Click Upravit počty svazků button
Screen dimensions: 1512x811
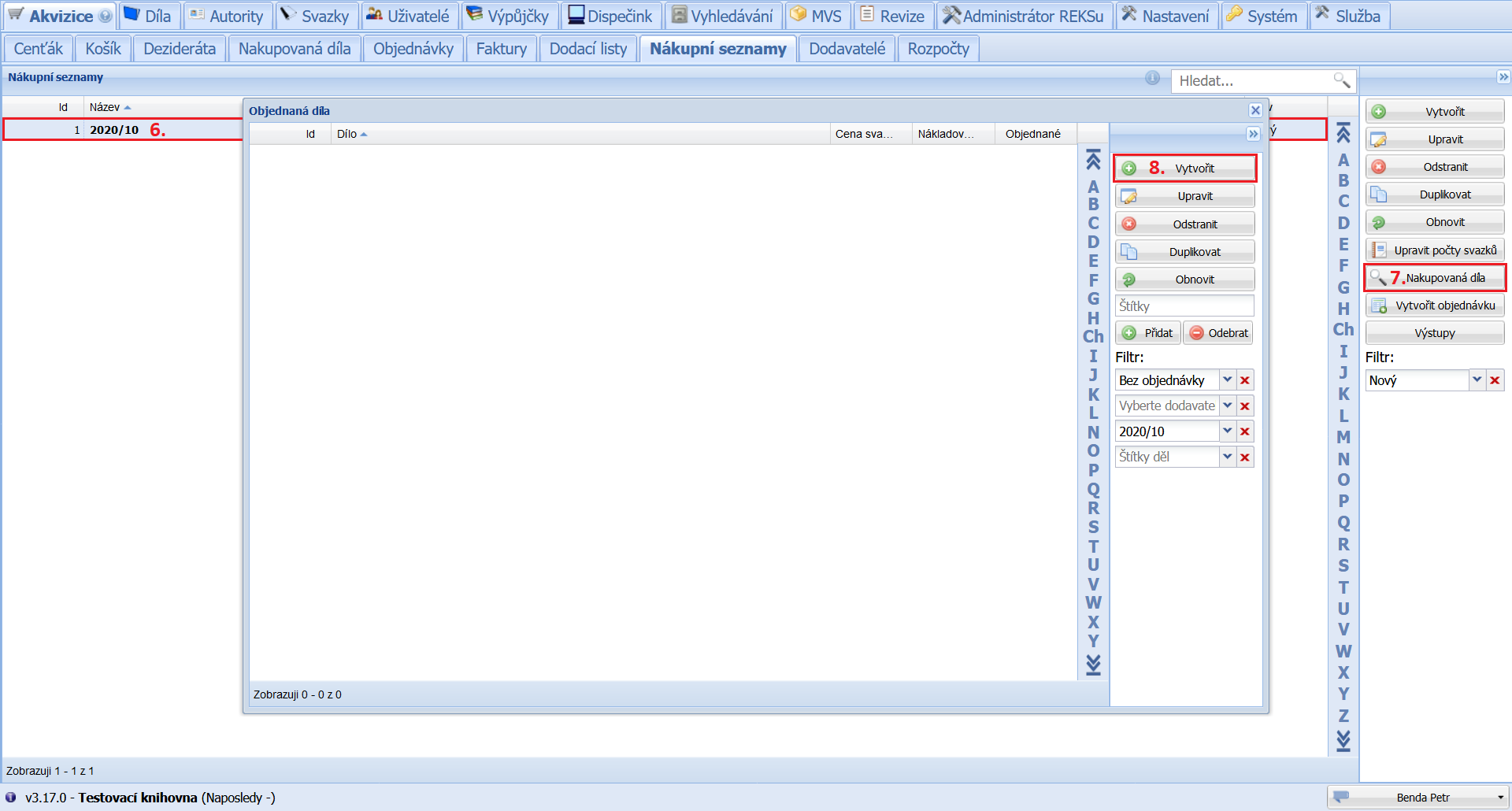1435,250
